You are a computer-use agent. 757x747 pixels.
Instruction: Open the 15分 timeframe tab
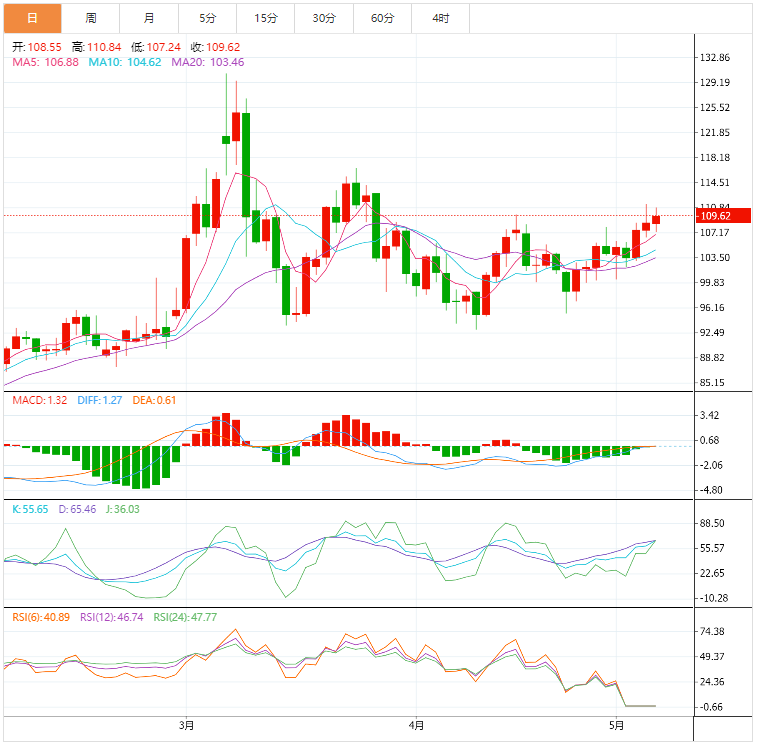point(266,18)
